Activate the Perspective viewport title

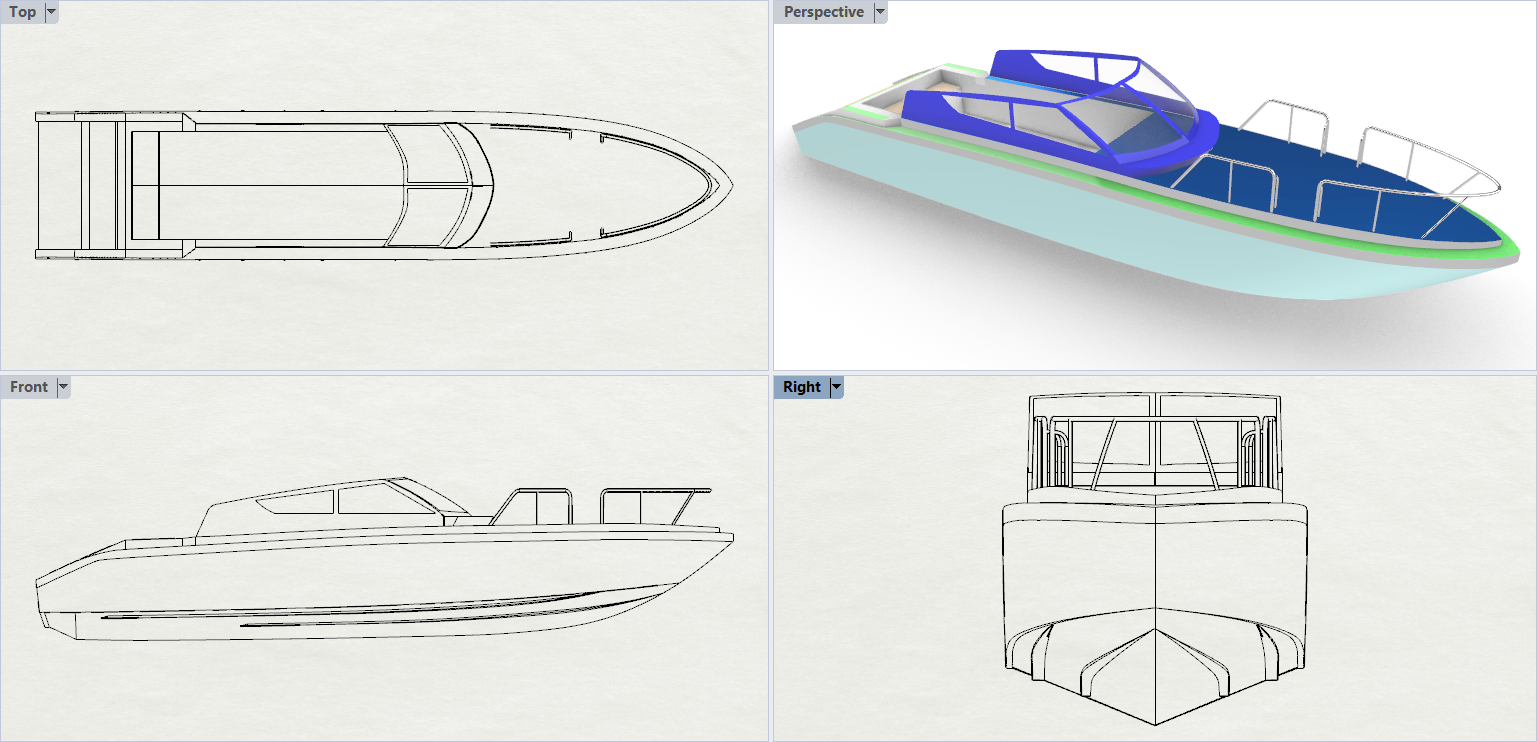[x=823, y=12]
